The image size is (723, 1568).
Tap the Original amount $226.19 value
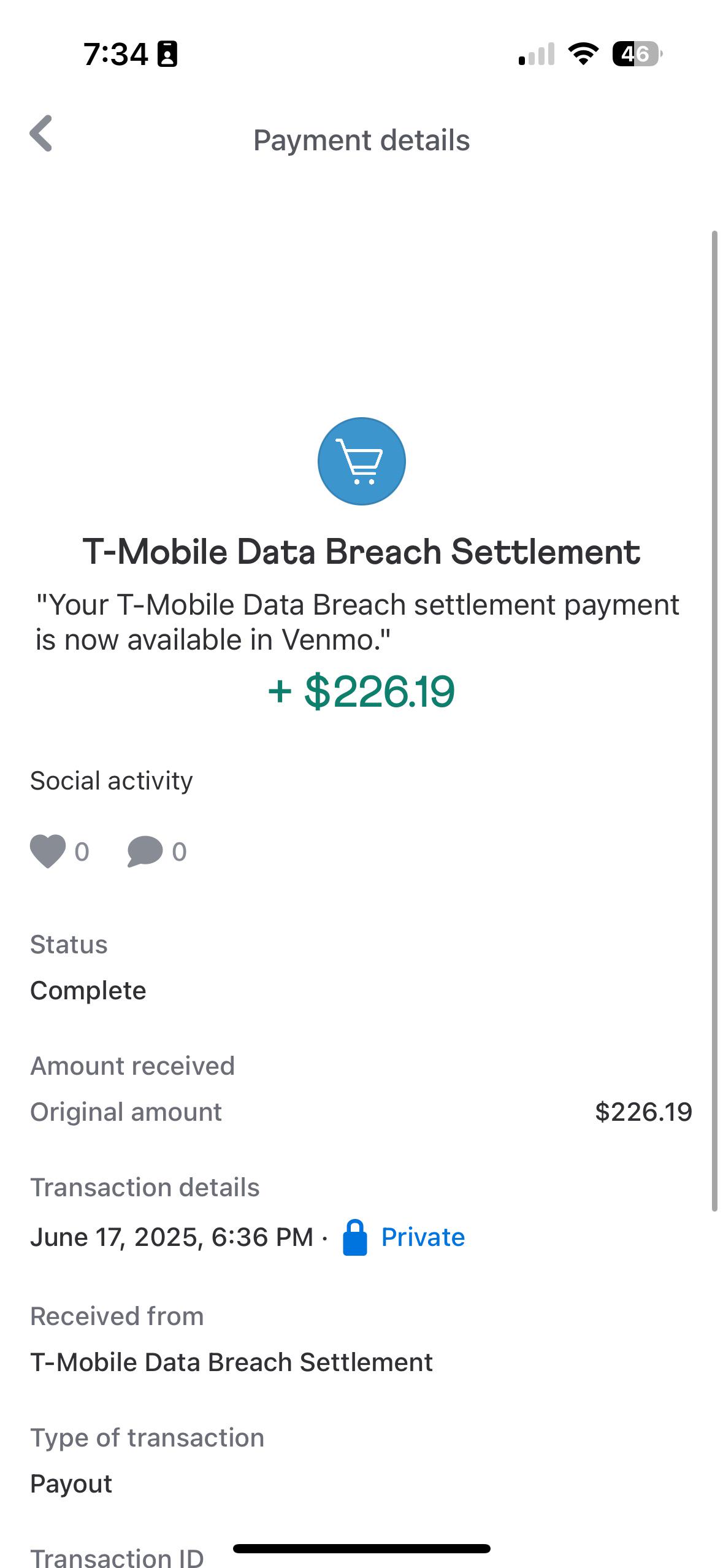point(643,1112)
